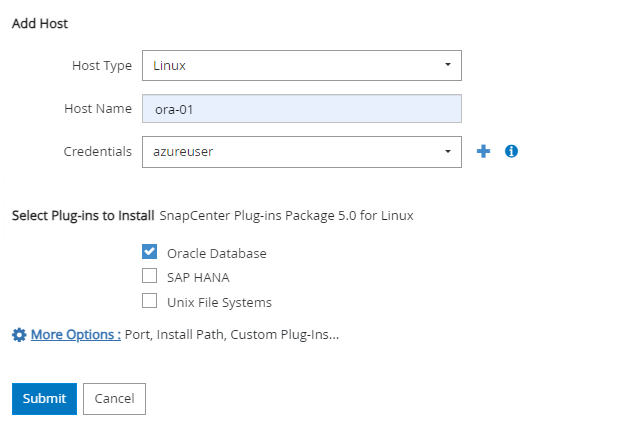This screenshot has width=622, height=435.
Task: Click the Host Name field label
Action: [x=99, y=109]
